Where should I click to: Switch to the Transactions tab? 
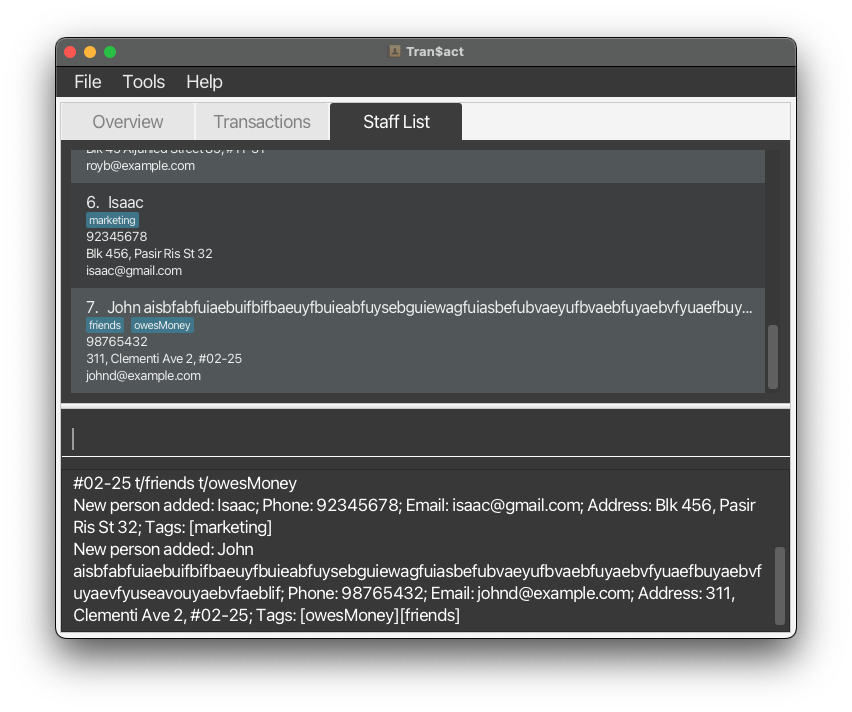tap(262, 122)
